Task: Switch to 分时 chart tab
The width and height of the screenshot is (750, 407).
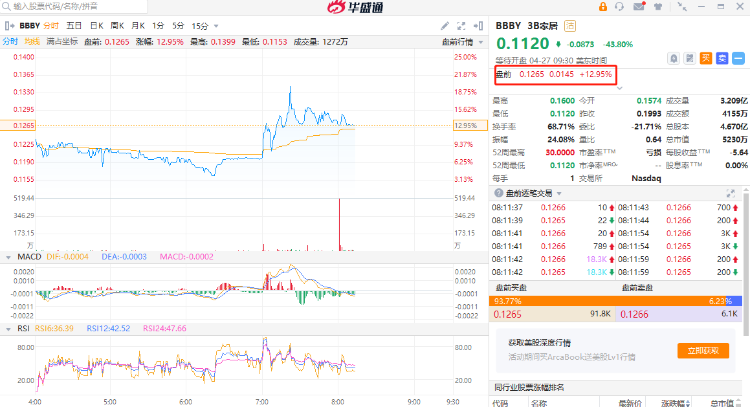Action: 51,26
